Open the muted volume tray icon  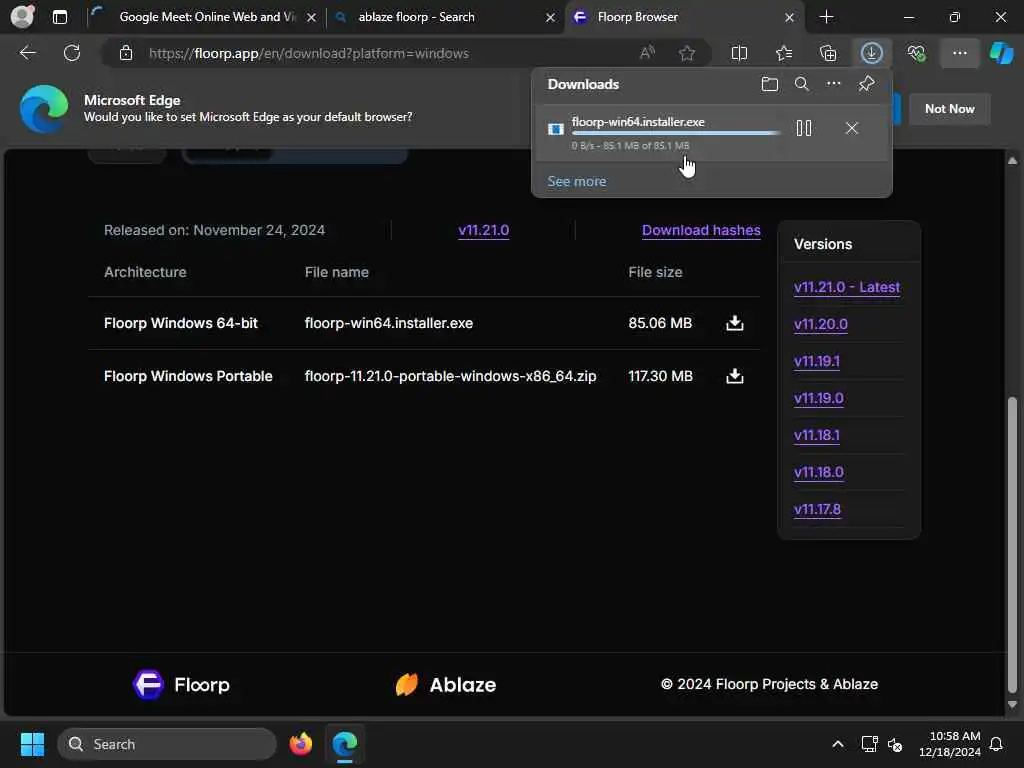[x=895, y=744]
